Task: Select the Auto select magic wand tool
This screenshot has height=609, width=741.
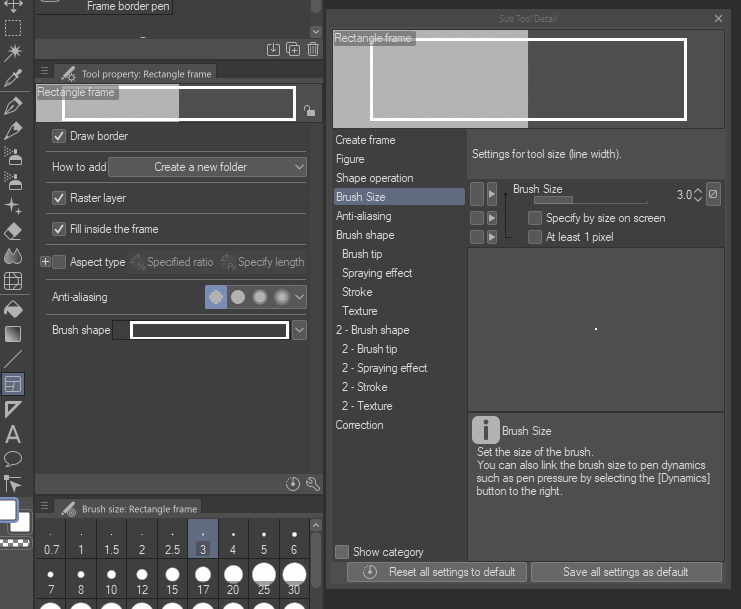Action: 13,52
